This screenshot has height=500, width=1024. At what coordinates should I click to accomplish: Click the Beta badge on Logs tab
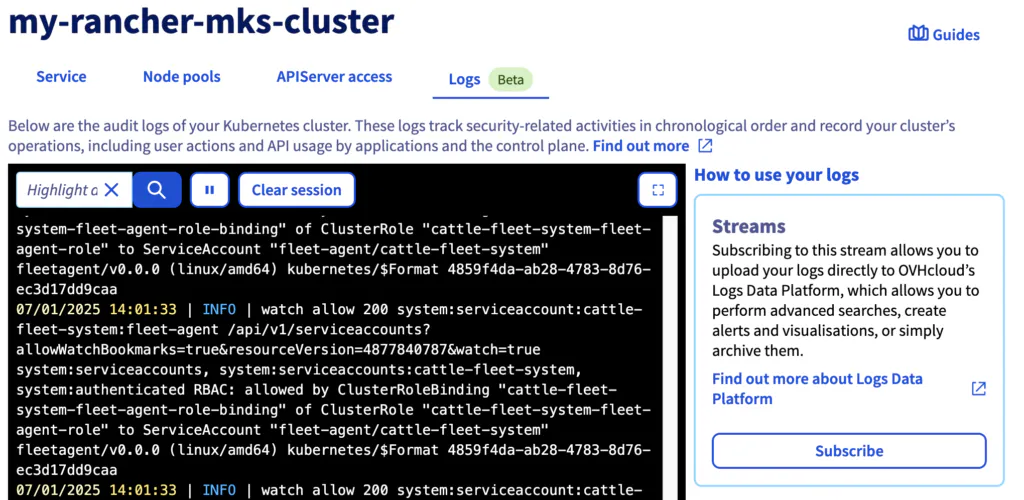click(511, 80)
